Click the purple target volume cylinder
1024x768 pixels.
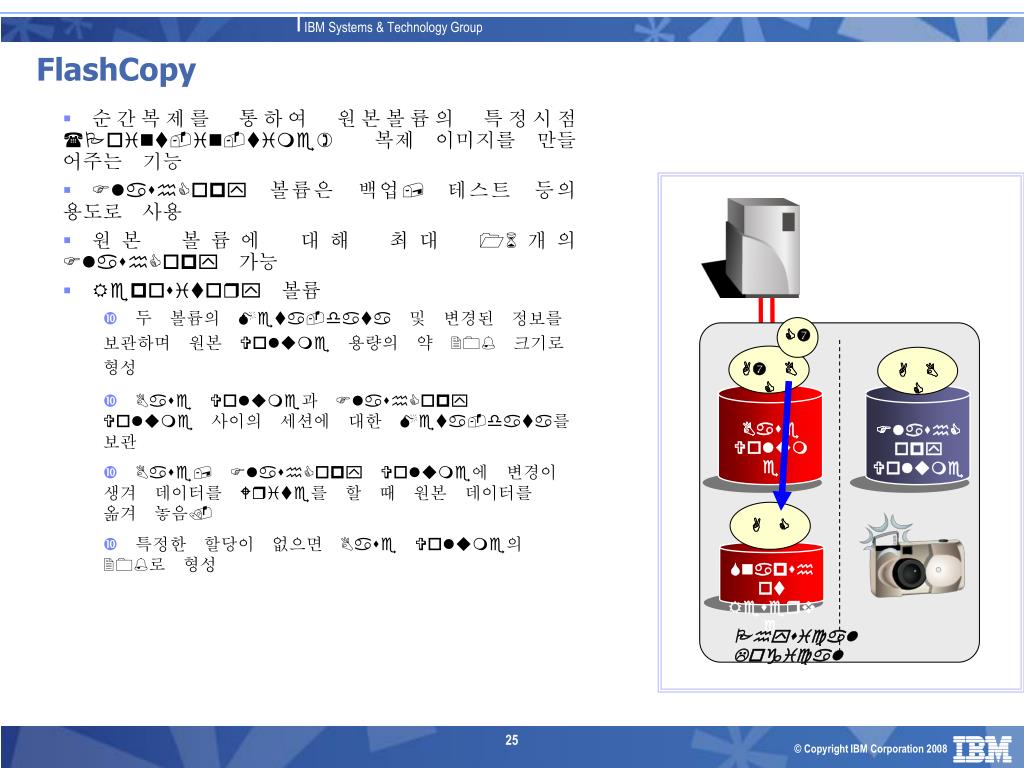(918, 434)
